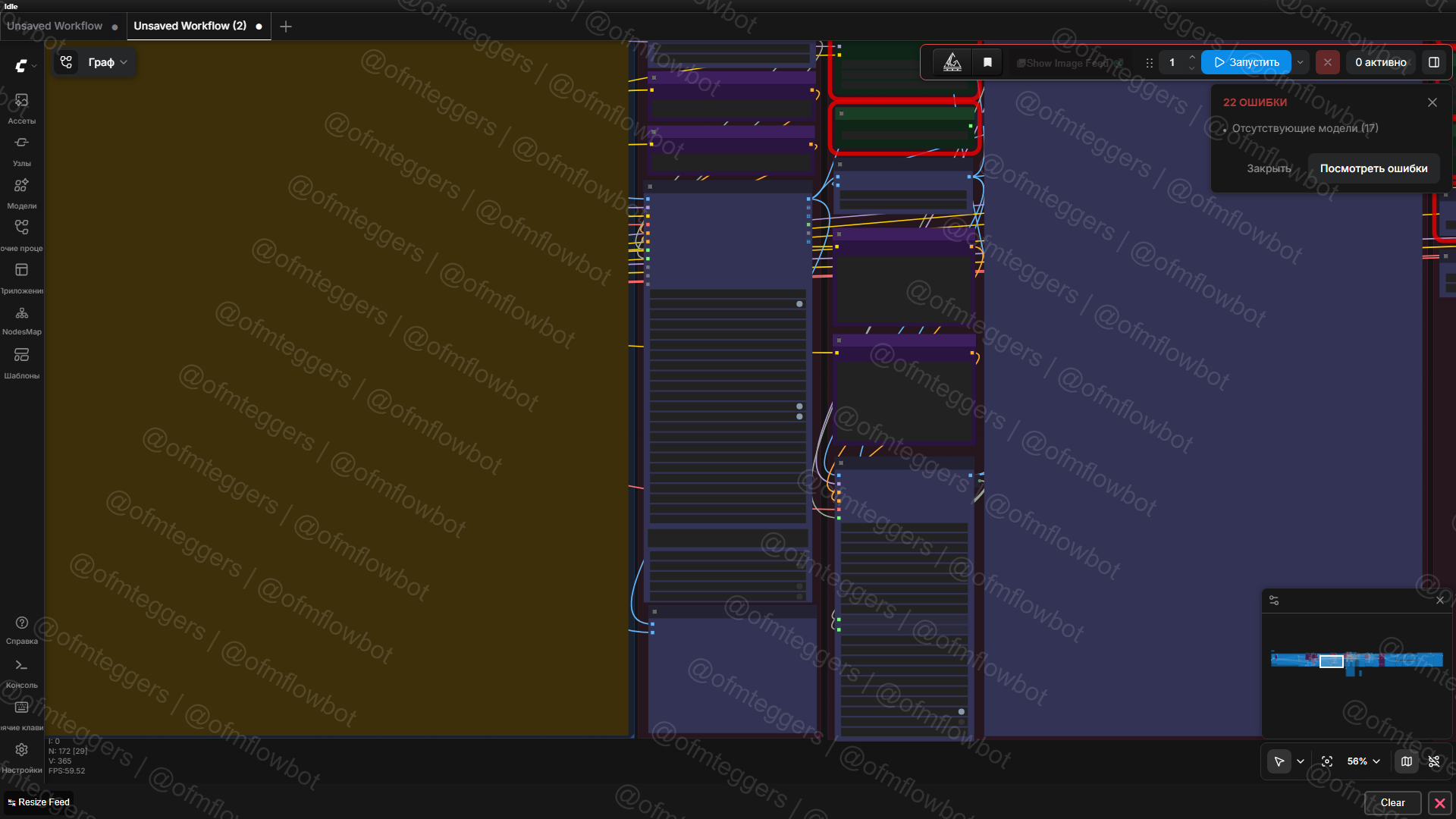Click Посмотреть ошибки button

point(1373,168)
